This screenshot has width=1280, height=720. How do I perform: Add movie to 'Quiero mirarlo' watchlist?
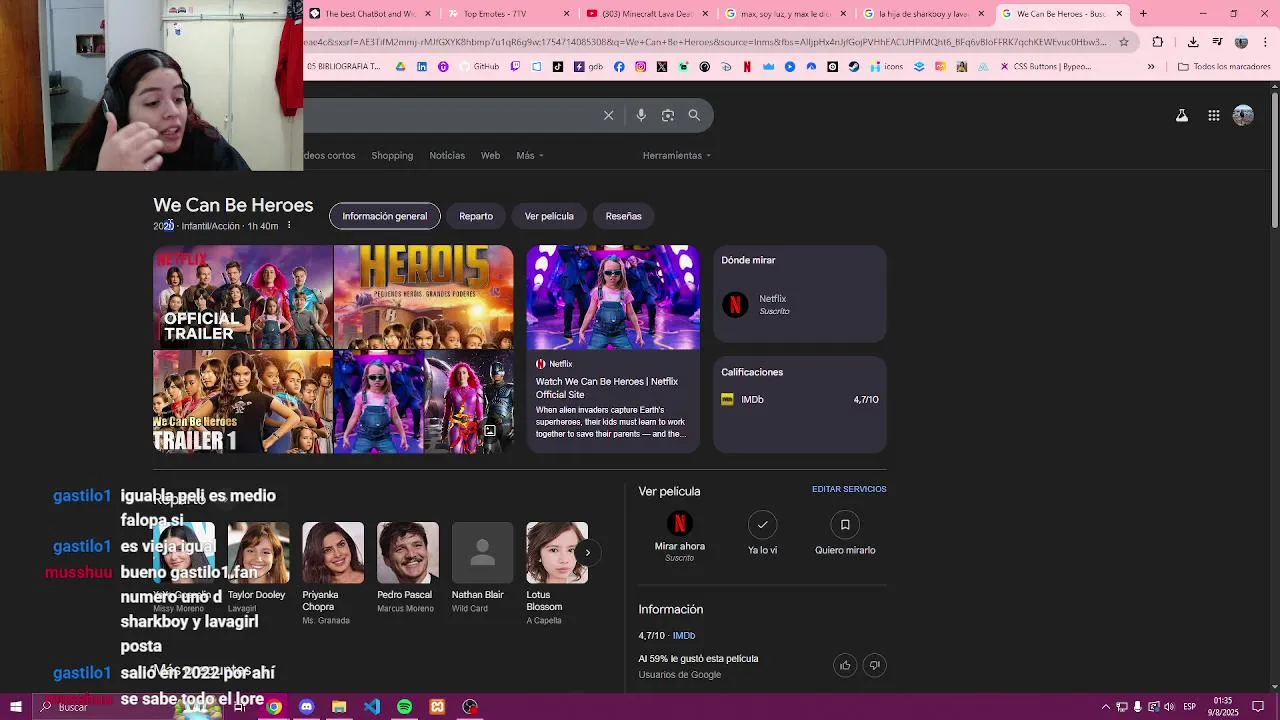pos(845,534)
